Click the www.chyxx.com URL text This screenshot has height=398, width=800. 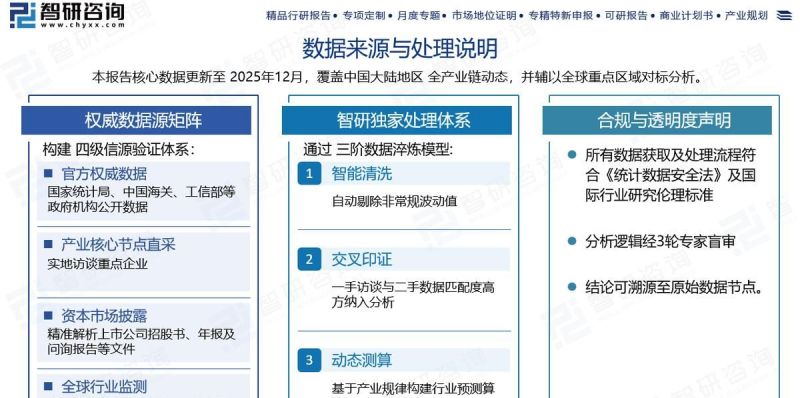pos(84,24)
